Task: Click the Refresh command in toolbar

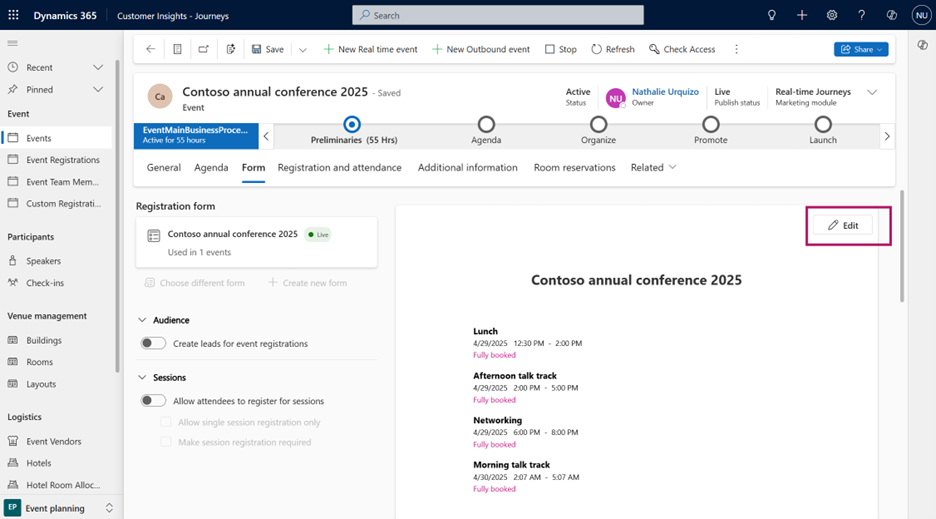Action: (x=611, y=49)
